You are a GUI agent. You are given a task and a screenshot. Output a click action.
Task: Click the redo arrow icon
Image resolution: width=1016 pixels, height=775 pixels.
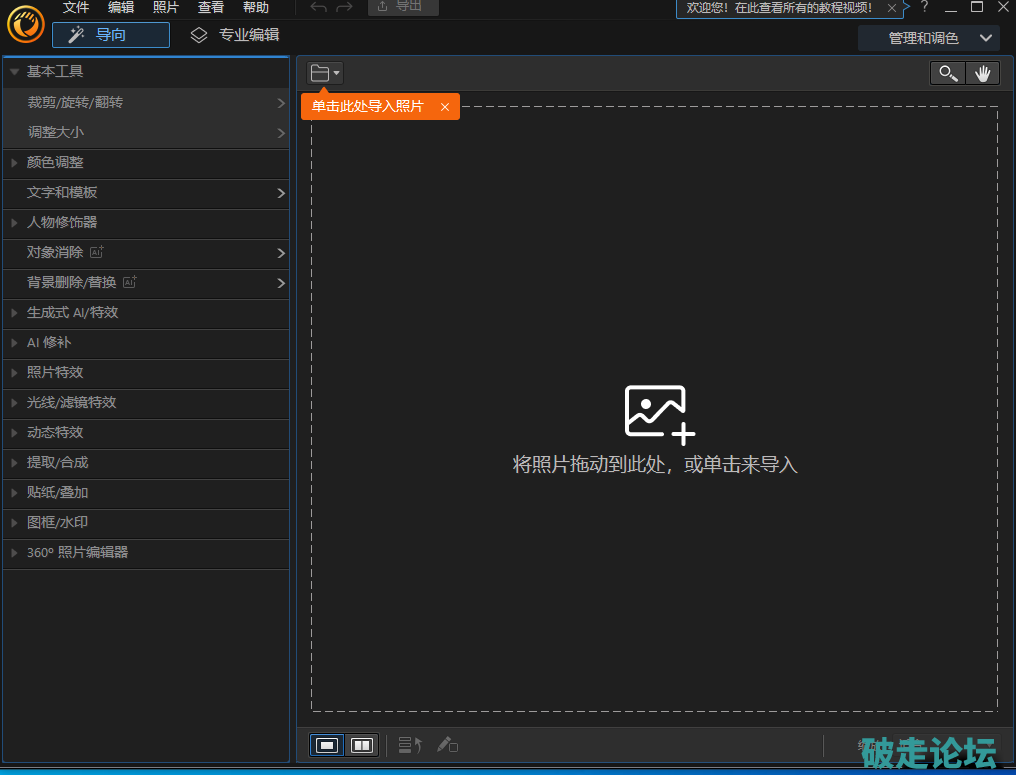(x=345, y=7)
